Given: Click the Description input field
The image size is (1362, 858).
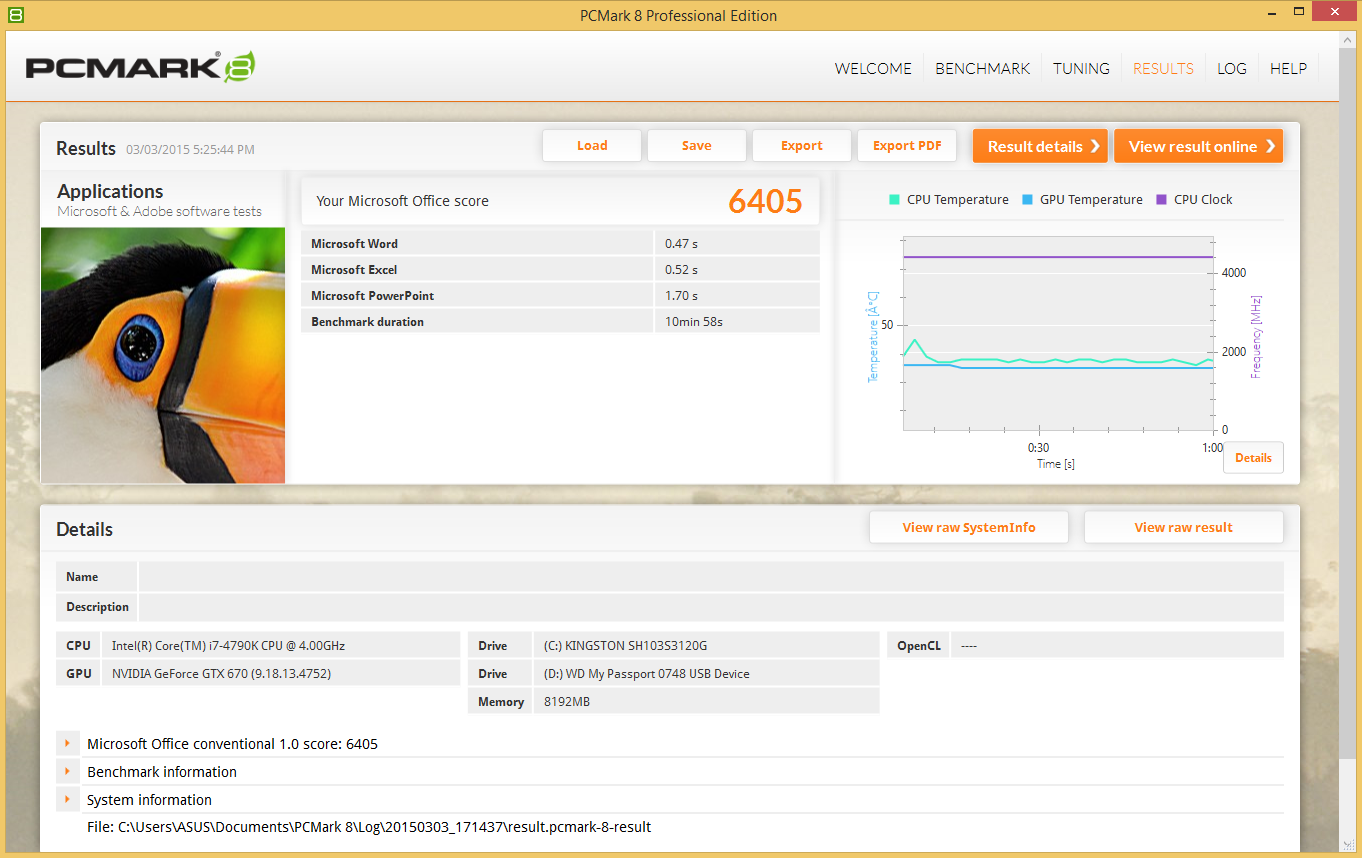Looking at the screenshot, I should point(711,607).
